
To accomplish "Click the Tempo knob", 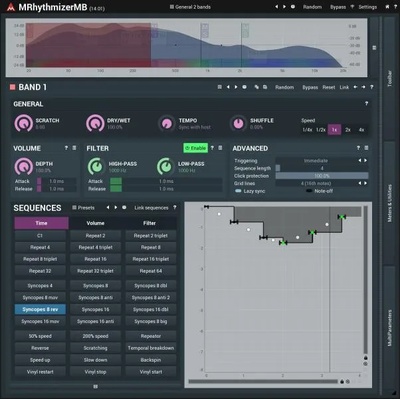I will 167,124.
